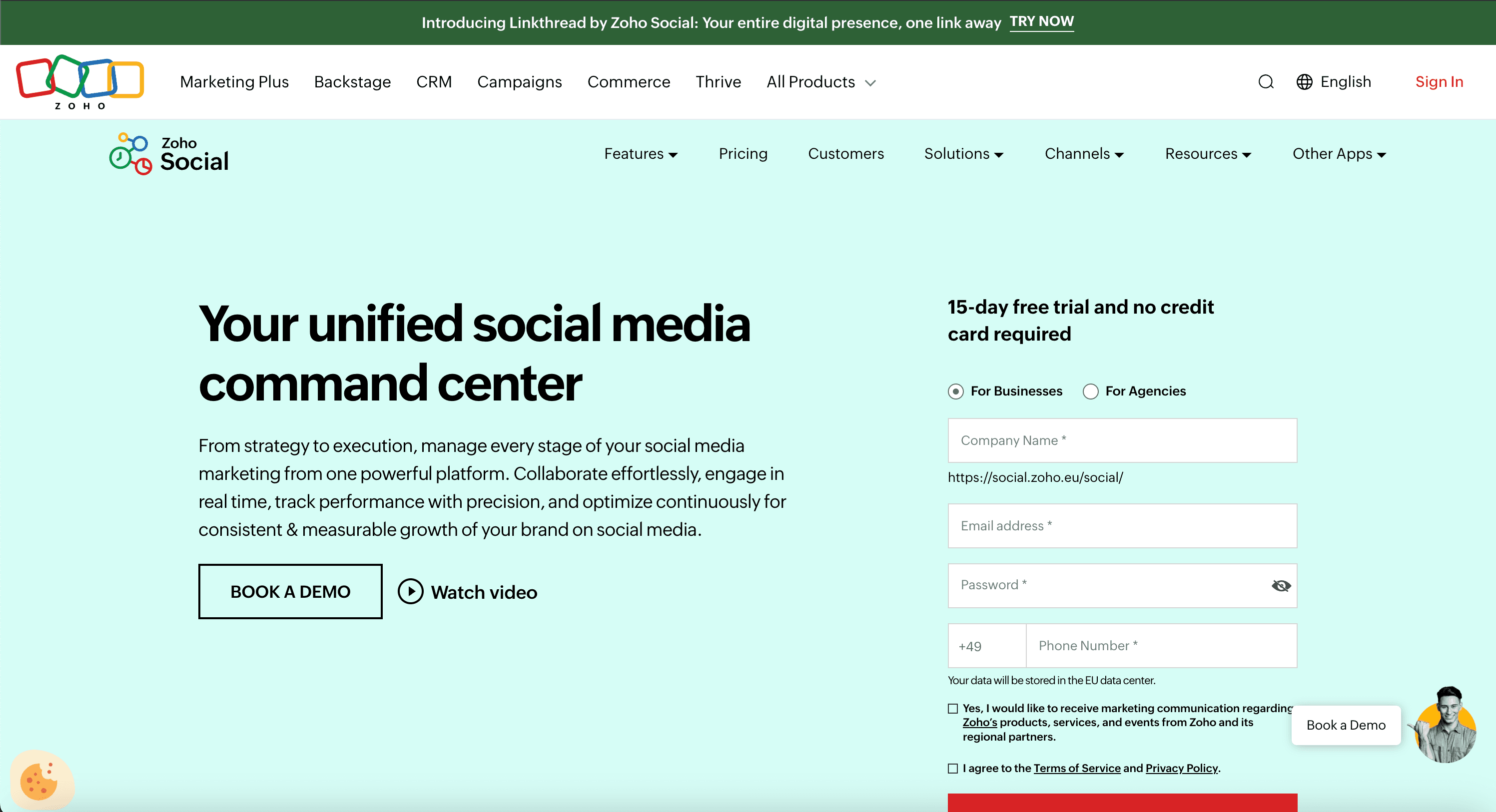Click the 'https://social.zoho.eu/social/' text
The height and width of the screenshot is (812, 1496).
click(x=1035, y=477)
